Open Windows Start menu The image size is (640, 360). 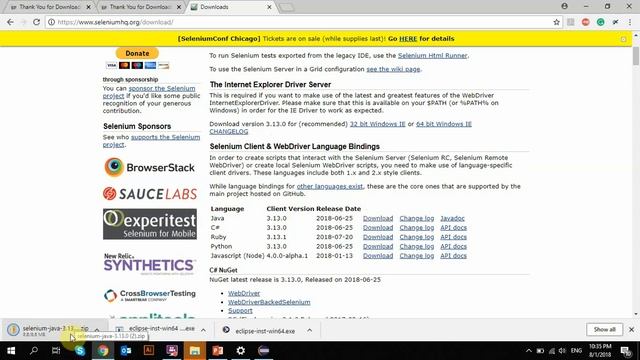pyautogui.click(x=11, y=351)
